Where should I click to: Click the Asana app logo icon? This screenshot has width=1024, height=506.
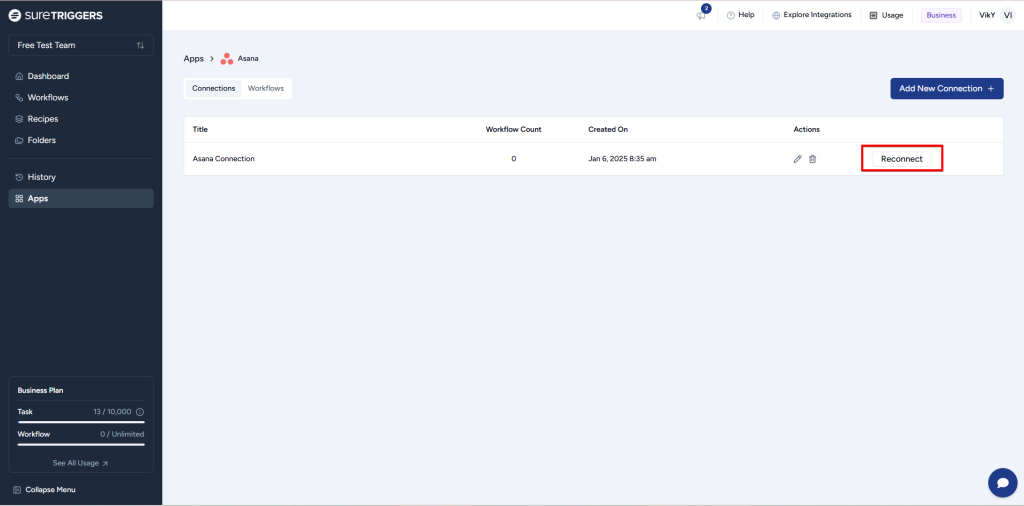click(227, 59)
